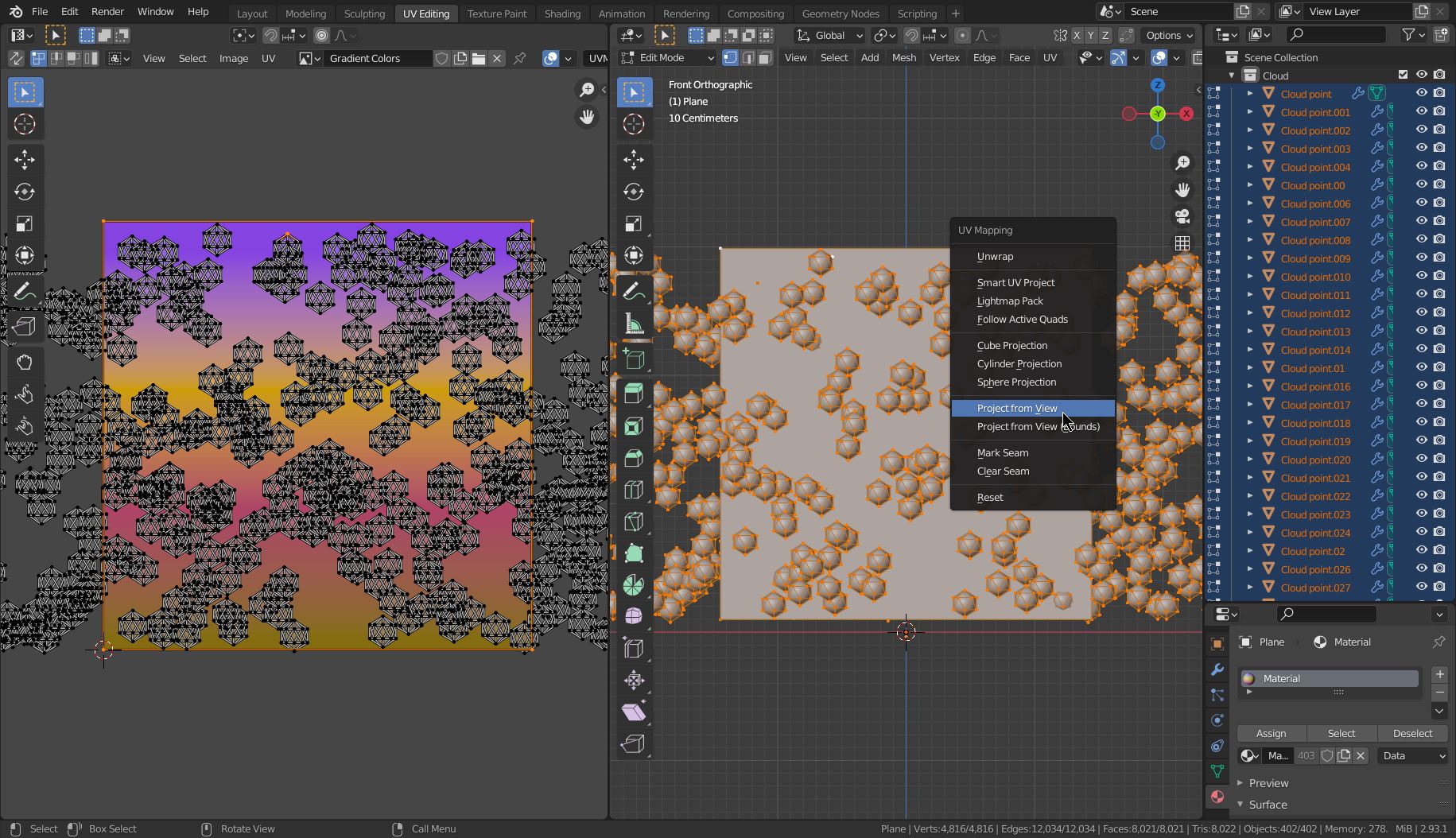The width and height of the screenshot is (1456, 838).
Task: Choose Smart UV Project from the UV Mapping menu
Action: point(1015,282)
